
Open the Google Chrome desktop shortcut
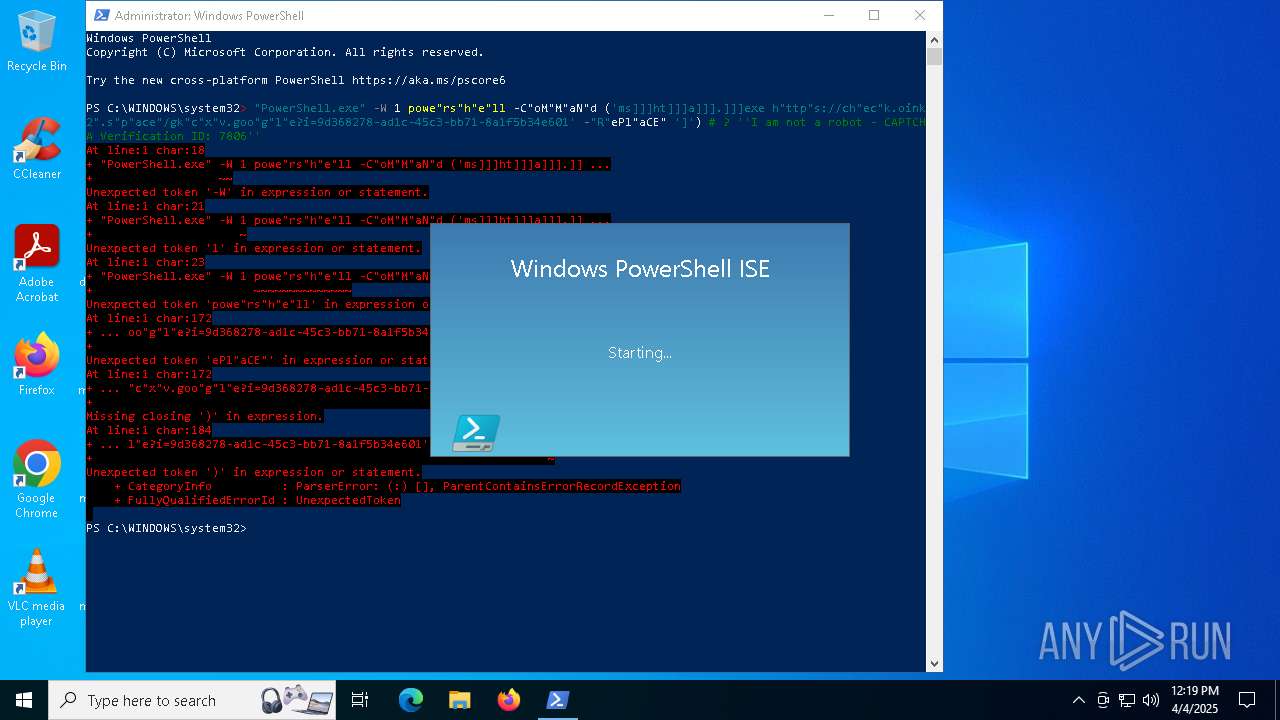37,480
